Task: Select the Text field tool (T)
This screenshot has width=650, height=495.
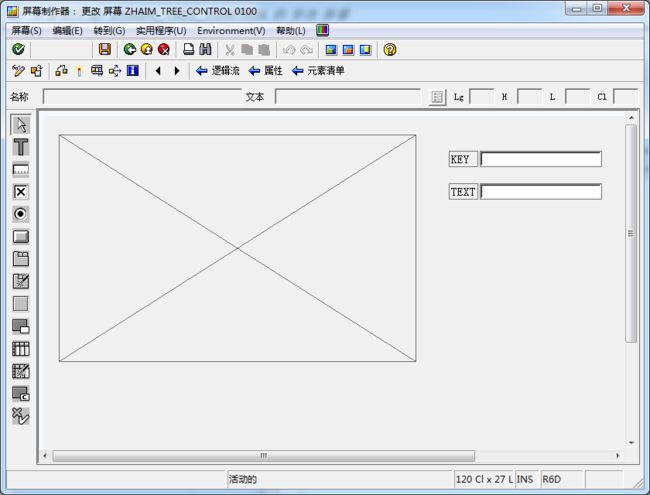Action: coord(21,147)
